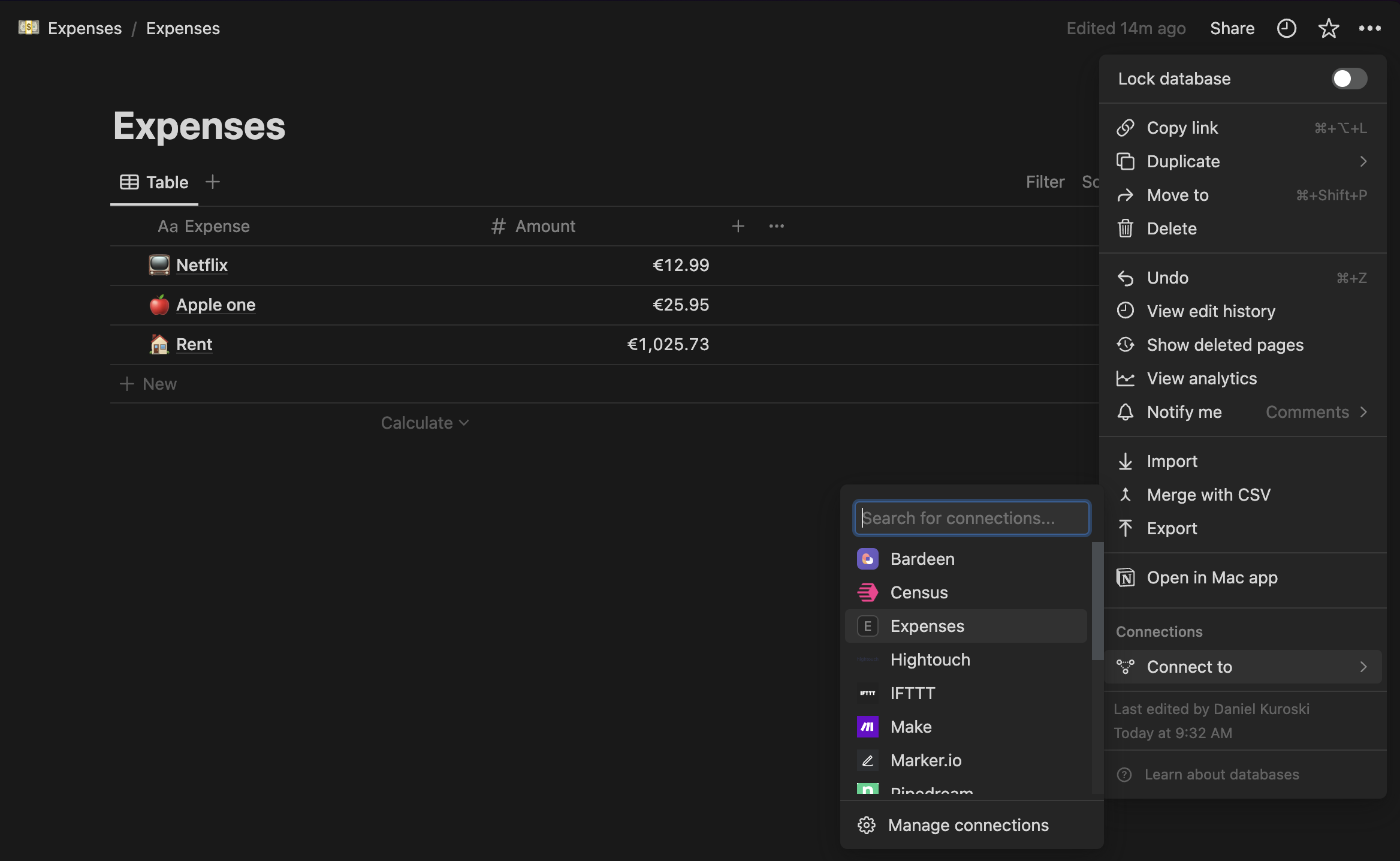
Task: Click the Share button
Action: point(1232,28)
